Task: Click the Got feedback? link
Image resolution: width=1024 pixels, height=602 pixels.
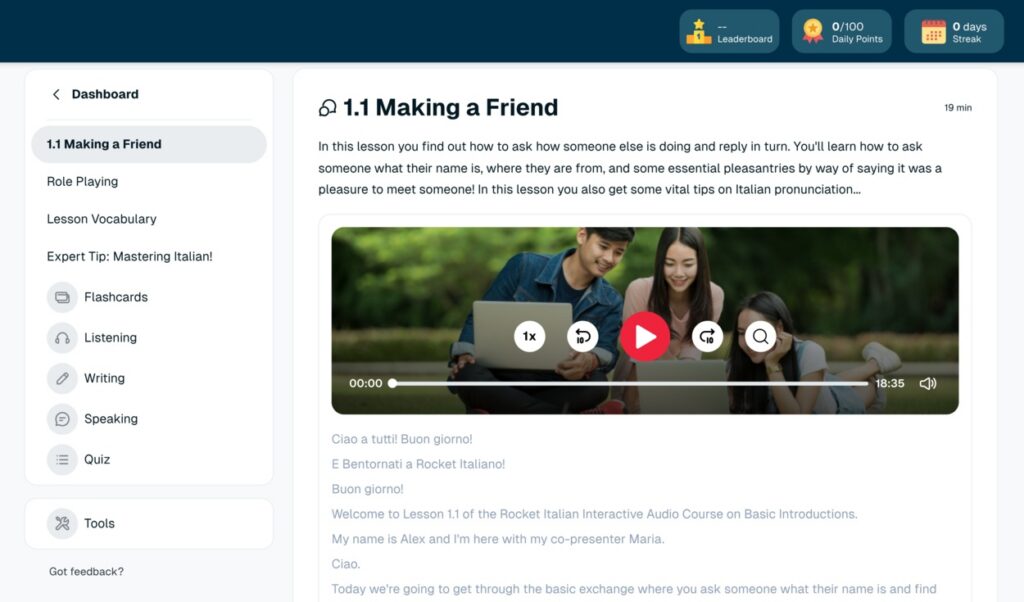Action: click(86, 572)
